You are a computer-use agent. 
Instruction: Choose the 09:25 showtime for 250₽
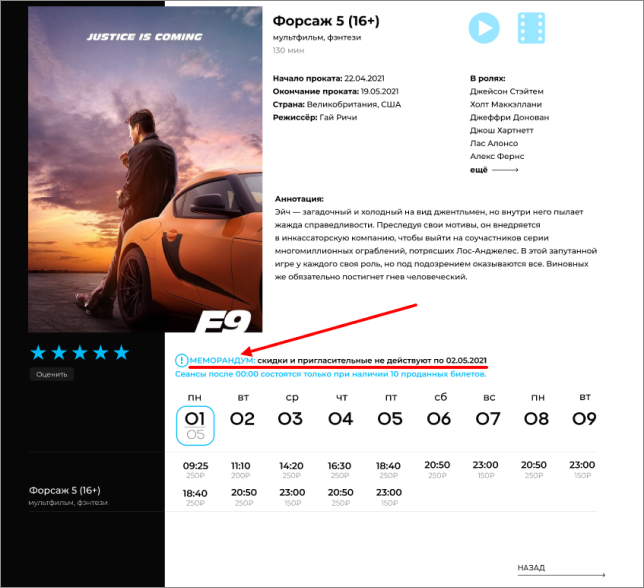(x=196, y=470)
